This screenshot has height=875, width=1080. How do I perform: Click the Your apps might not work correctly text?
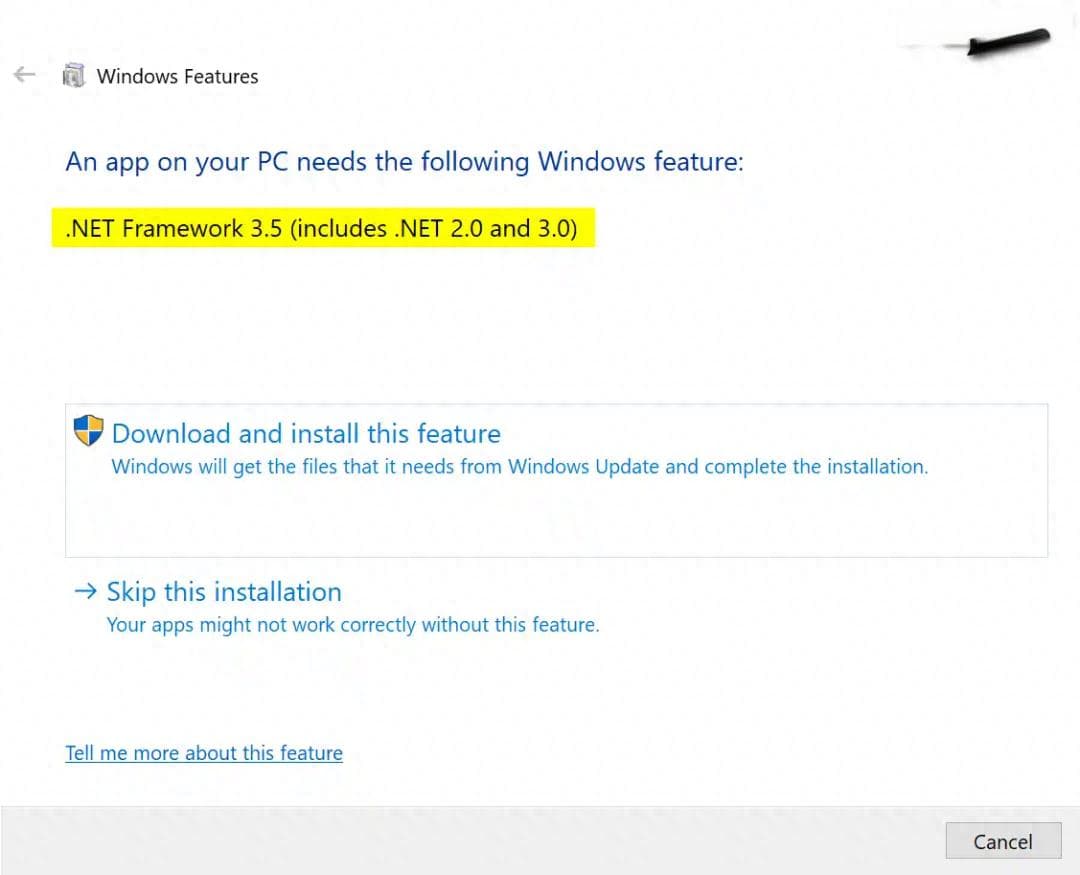point(353,625)
